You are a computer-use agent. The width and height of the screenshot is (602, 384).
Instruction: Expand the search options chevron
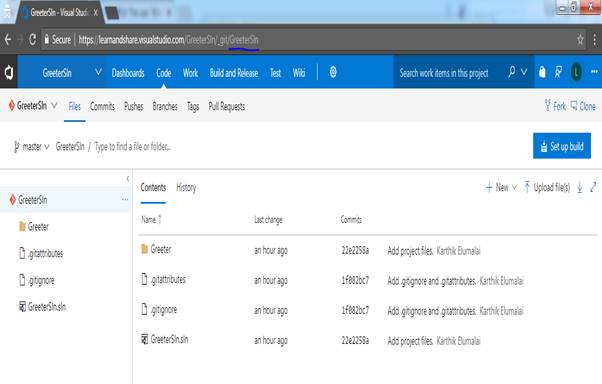point(524,72)
